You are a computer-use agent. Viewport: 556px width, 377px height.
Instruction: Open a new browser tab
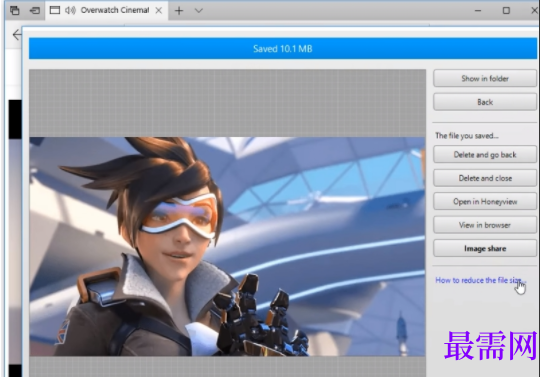pyautogui.click(x=179, y=11)
